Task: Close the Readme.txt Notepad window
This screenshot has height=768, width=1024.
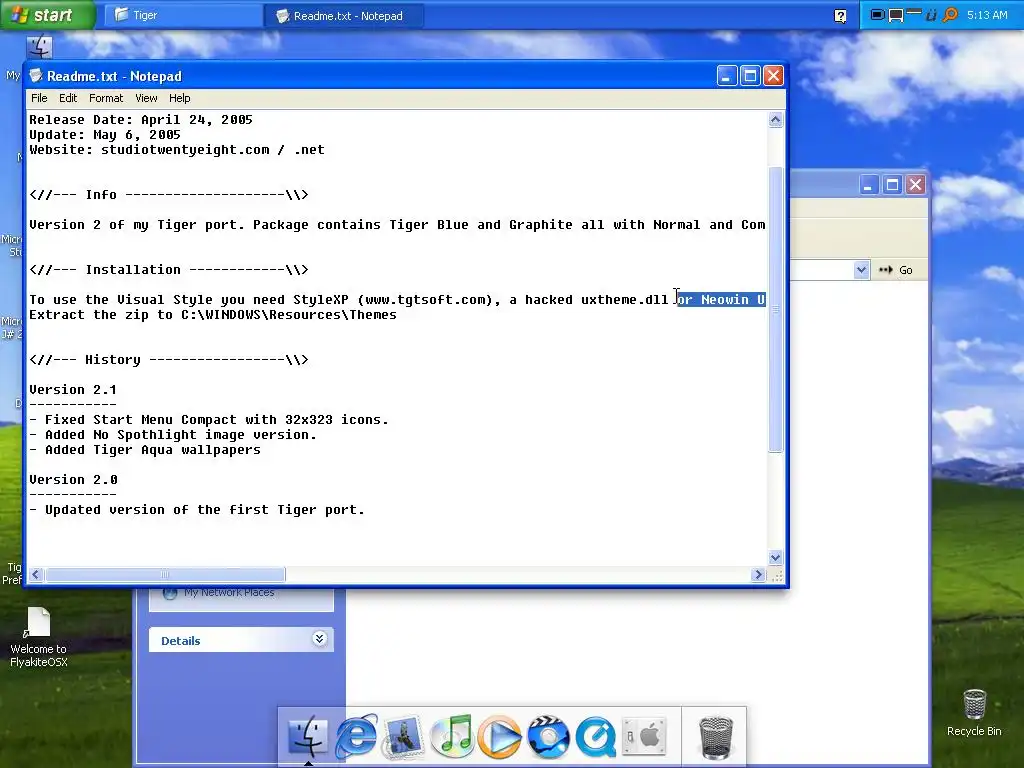Action: 774,76
